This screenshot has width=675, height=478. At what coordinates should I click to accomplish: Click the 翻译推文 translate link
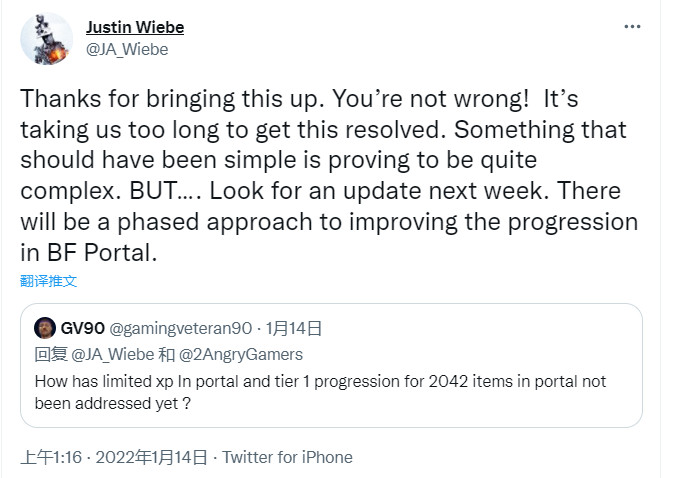(49, 280)
